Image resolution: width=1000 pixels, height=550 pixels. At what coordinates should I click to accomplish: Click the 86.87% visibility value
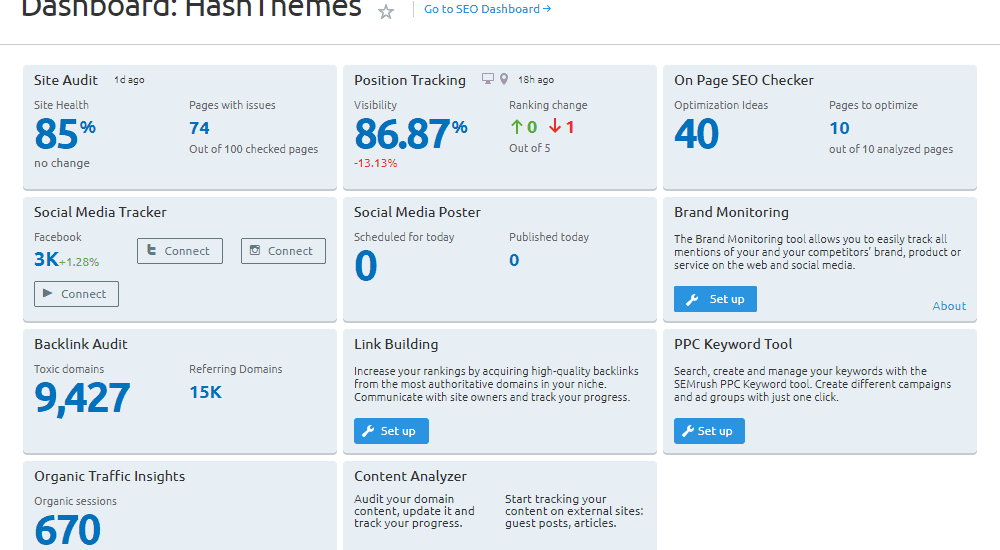click(410, 134)
